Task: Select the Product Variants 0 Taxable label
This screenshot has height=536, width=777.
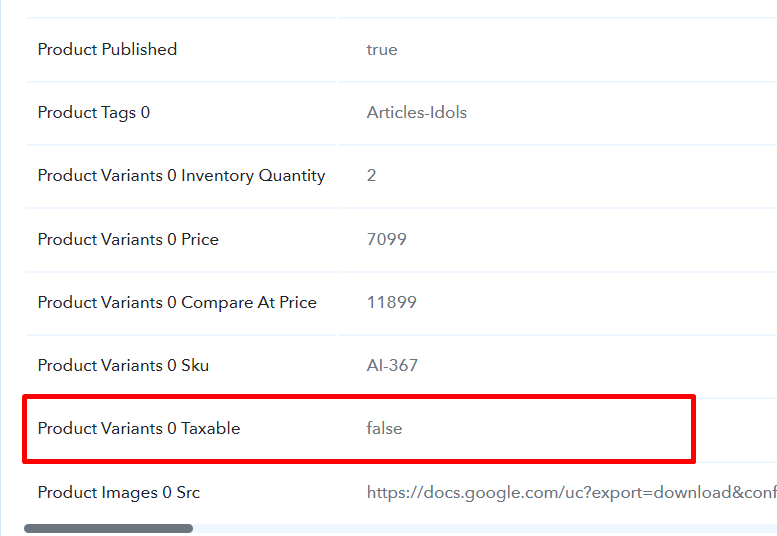Action: click(x=139, y=429)
